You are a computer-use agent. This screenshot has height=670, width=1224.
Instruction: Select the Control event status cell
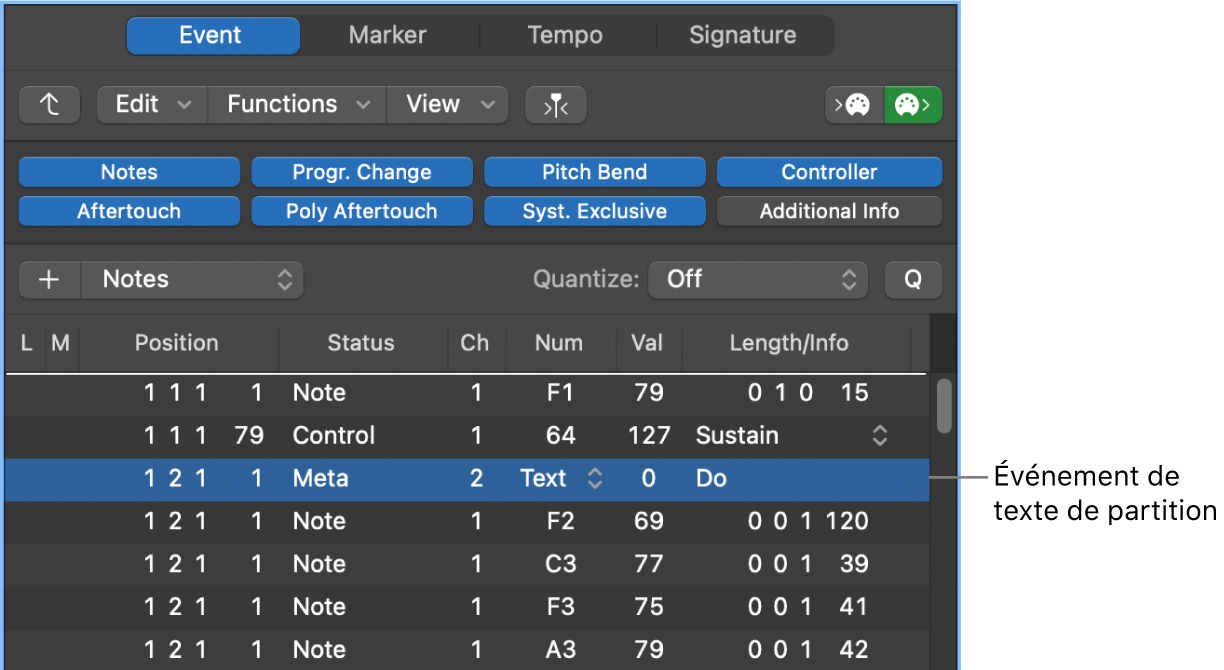[x=334, y=436]
